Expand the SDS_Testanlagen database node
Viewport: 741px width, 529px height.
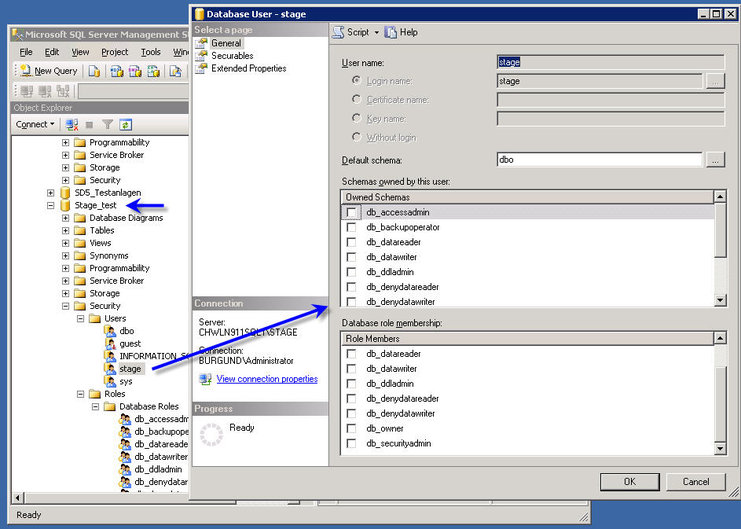pos(51,193)
